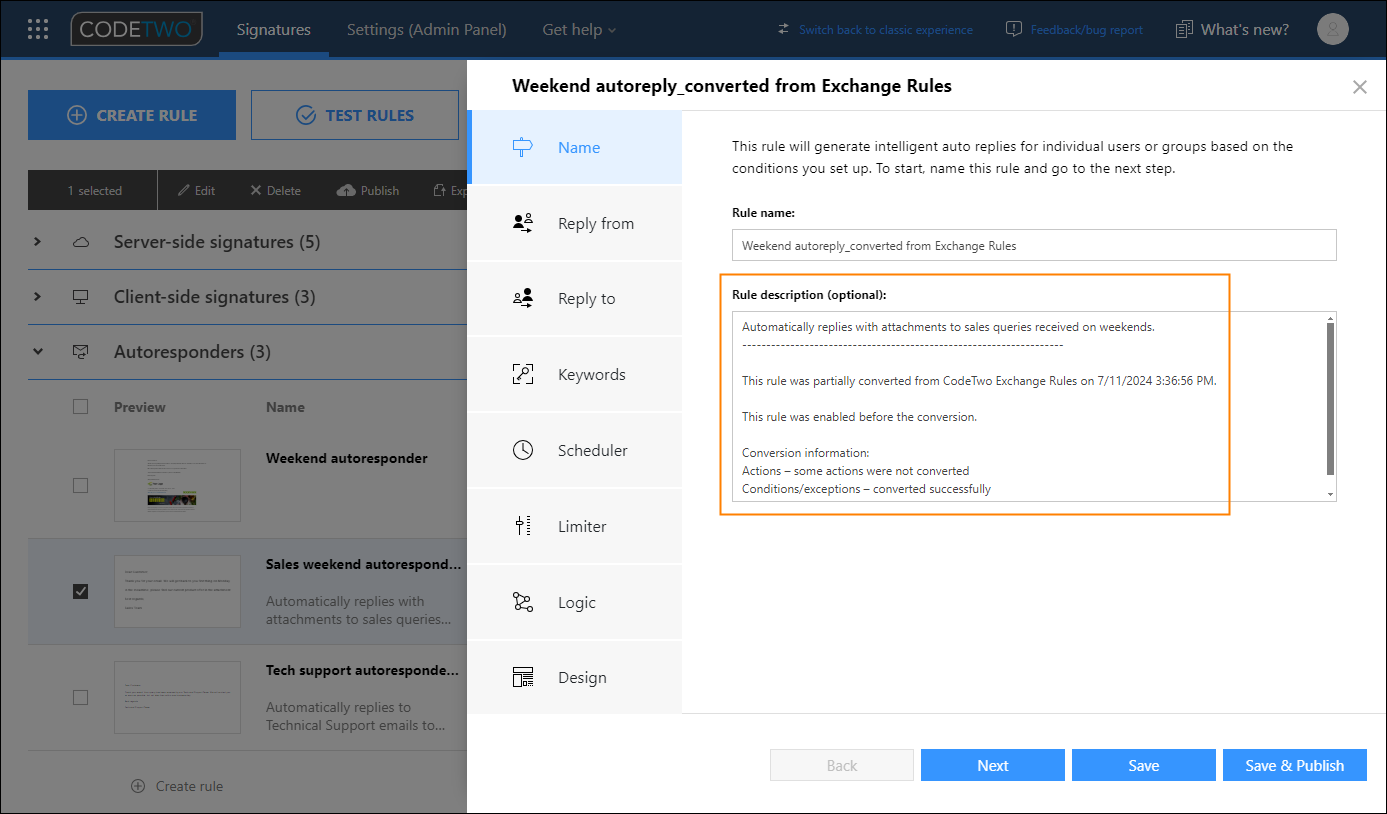Go to the Keywords step

pos(575,374)
